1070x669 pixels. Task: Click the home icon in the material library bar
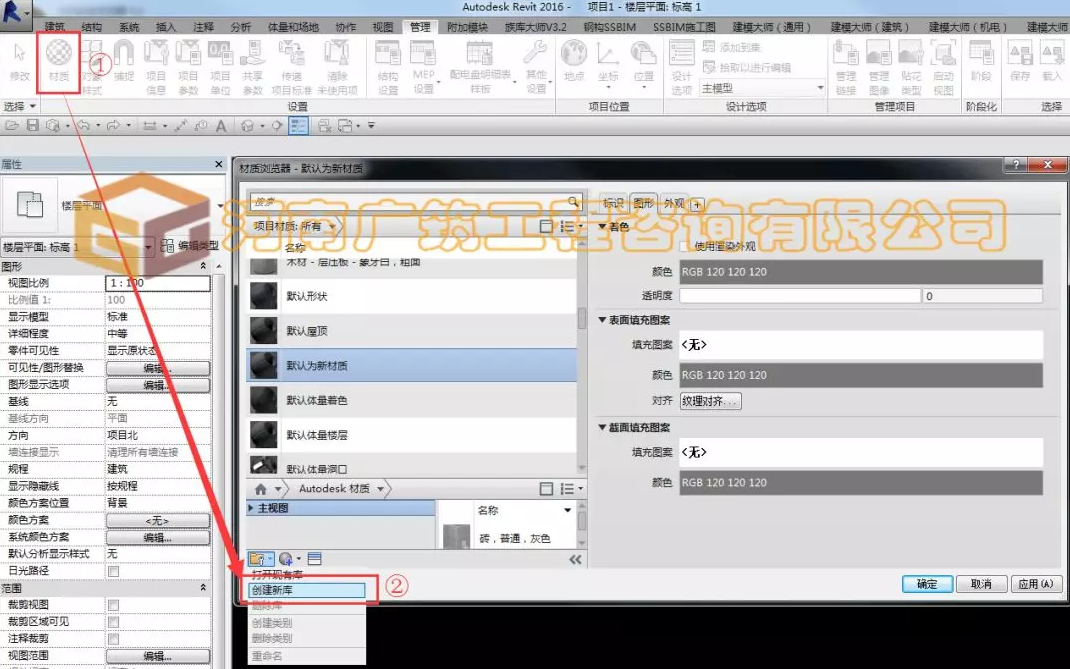click(x=260, y=489)
